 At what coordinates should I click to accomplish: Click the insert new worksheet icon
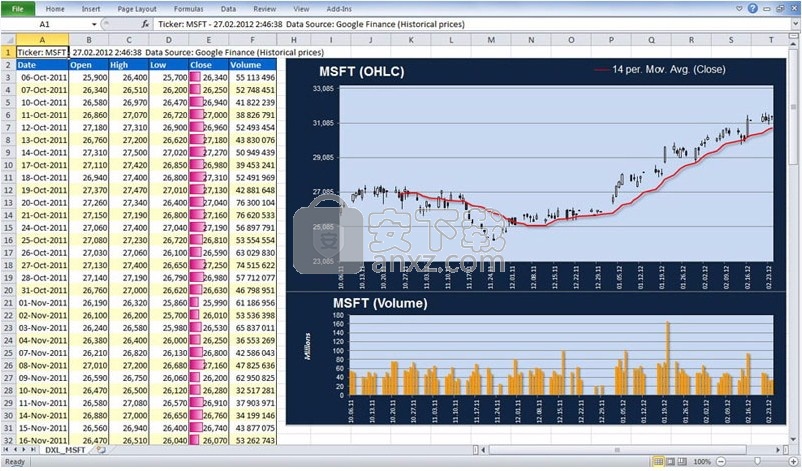pos(100,451)
